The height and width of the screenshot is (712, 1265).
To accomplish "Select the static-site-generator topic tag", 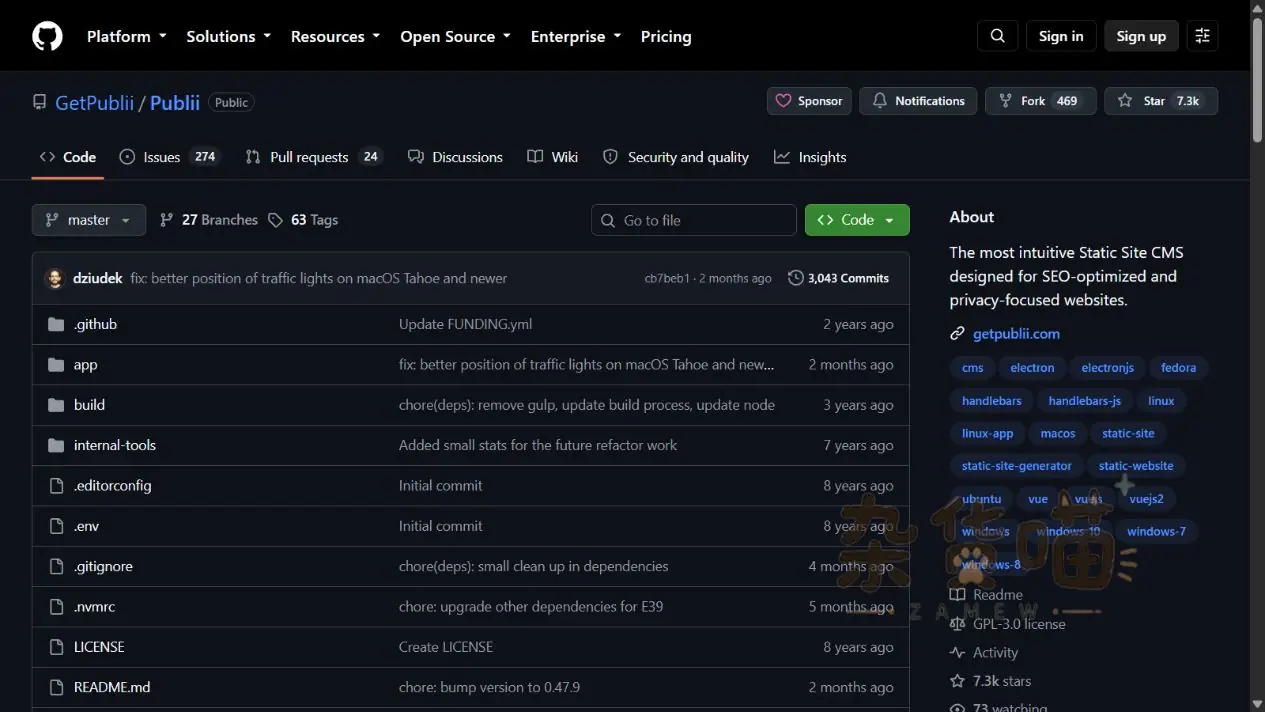I will 1016,466.
